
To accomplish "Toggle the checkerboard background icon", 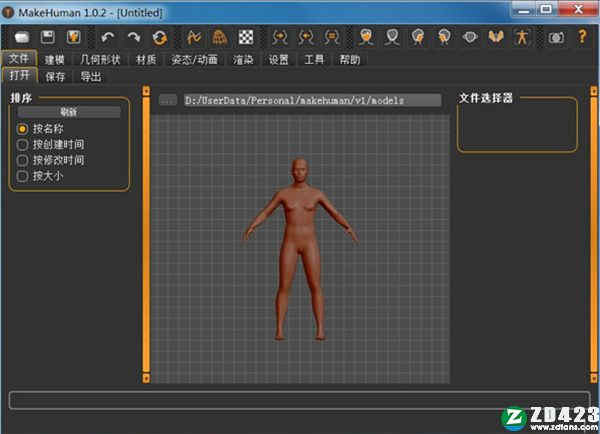I will click(x=246, y=38).
